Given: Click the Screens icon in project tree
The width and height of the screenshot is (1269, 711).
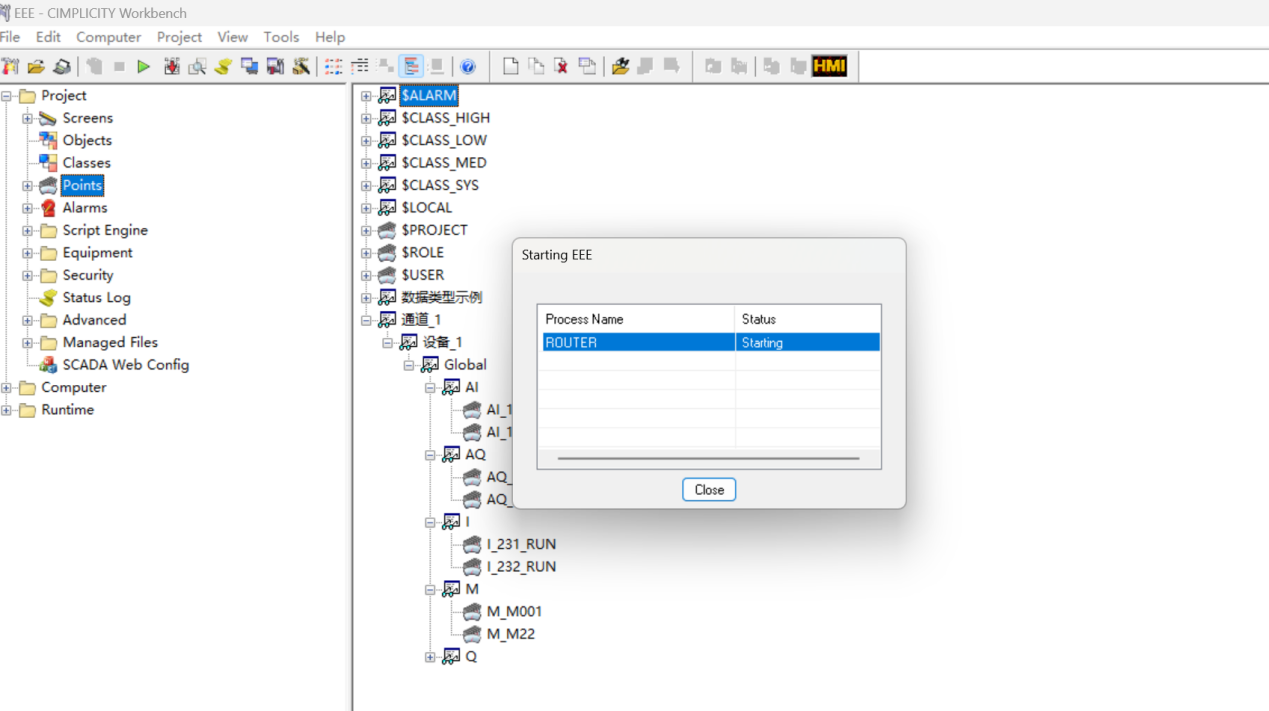Looking at the screenshot, I should click(47, 118).
